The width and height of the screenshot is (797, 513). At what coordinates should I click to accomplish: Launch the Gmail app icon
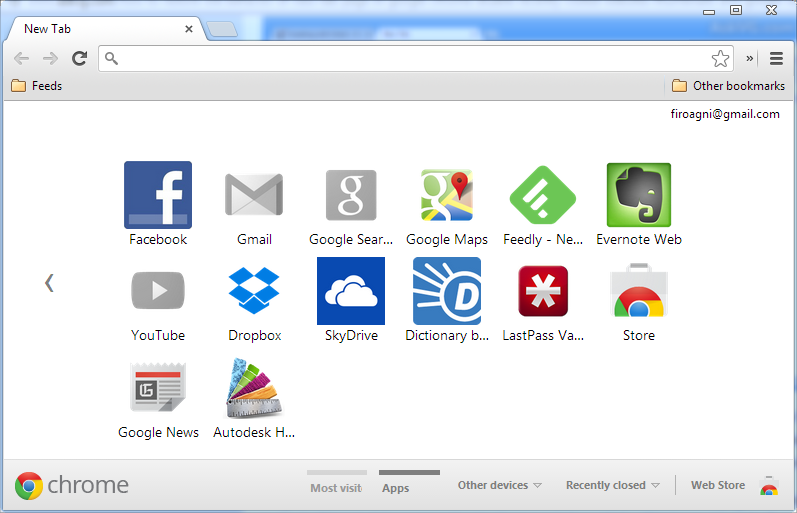(254, 195)
